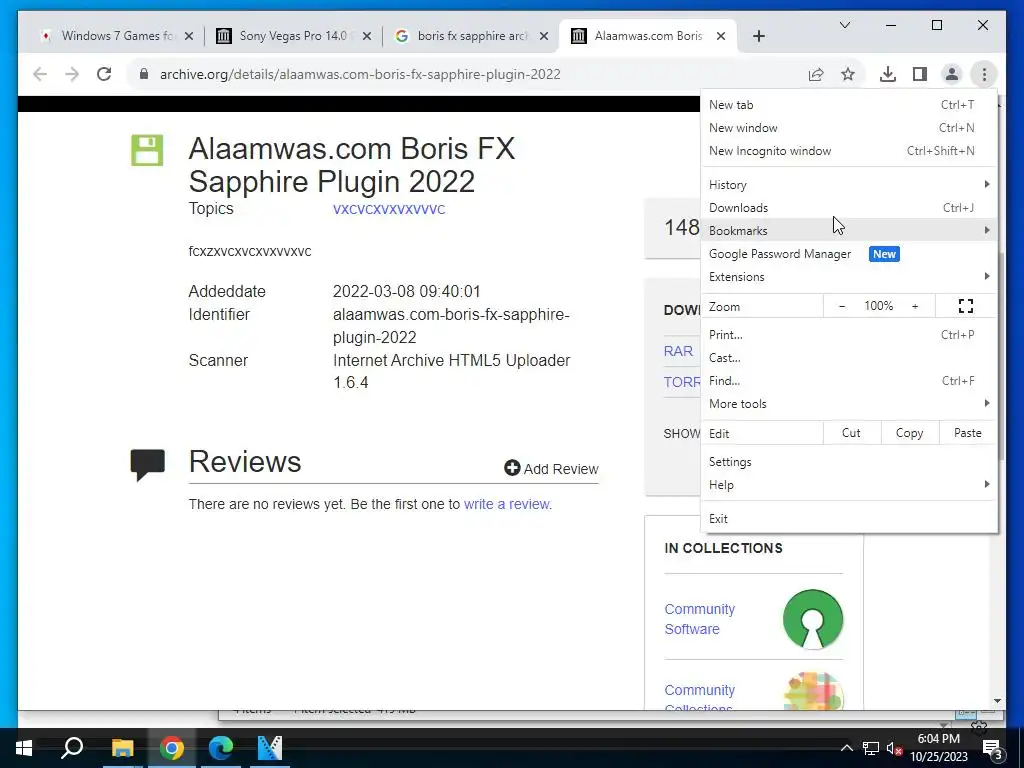Choose Exit in the Chrome menu
The width and height of the screenshot is (1024, 768).
[x=849, y=519]
